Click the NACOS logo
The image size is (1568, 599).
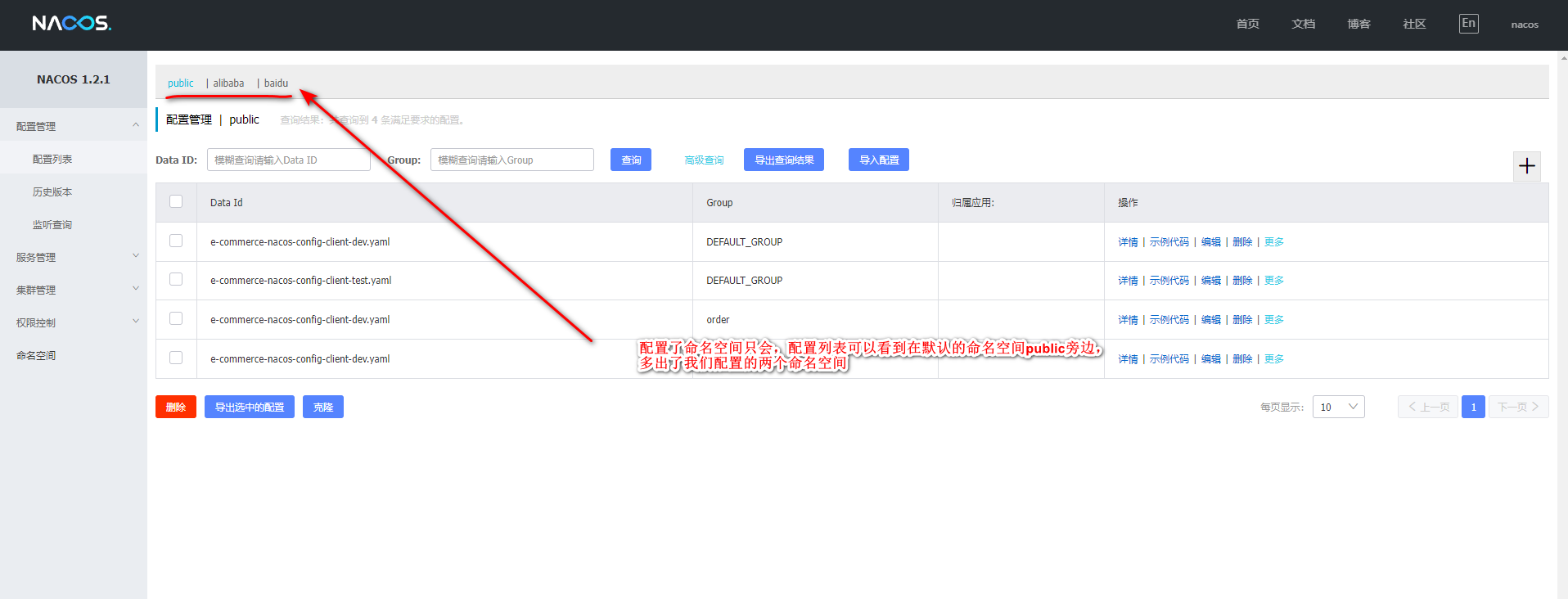(x=72, y=24)
